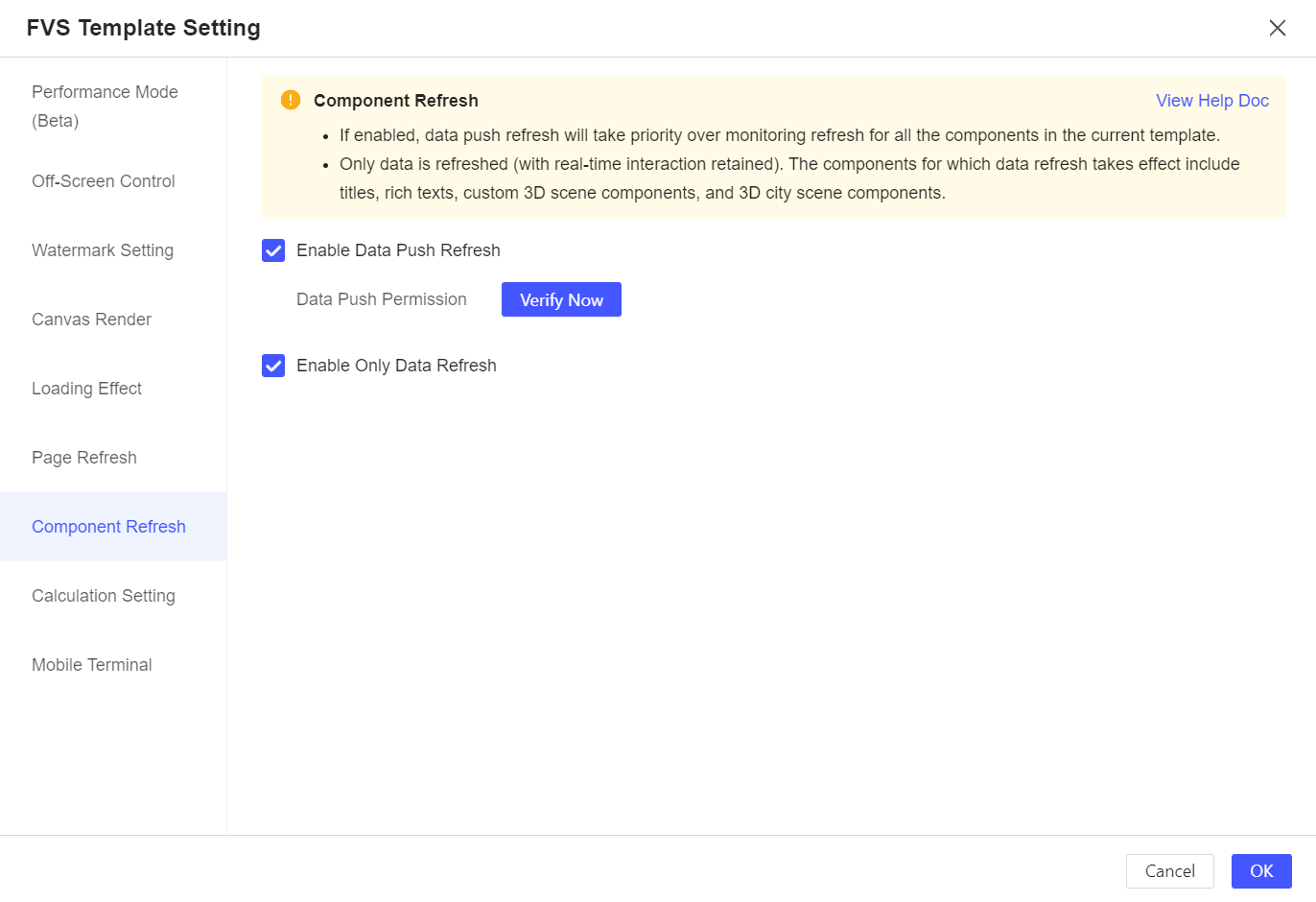Click the Data Push Permission label
1316x902 pixels.
point(382,299)
